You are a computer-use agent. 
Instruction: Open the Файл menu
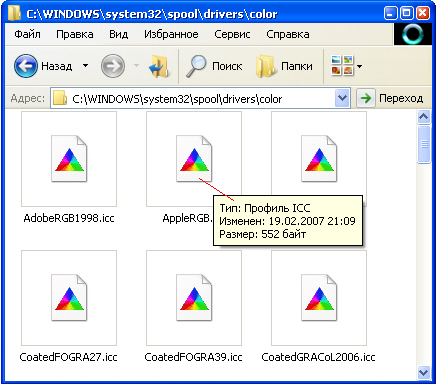(x=27, y=34)
